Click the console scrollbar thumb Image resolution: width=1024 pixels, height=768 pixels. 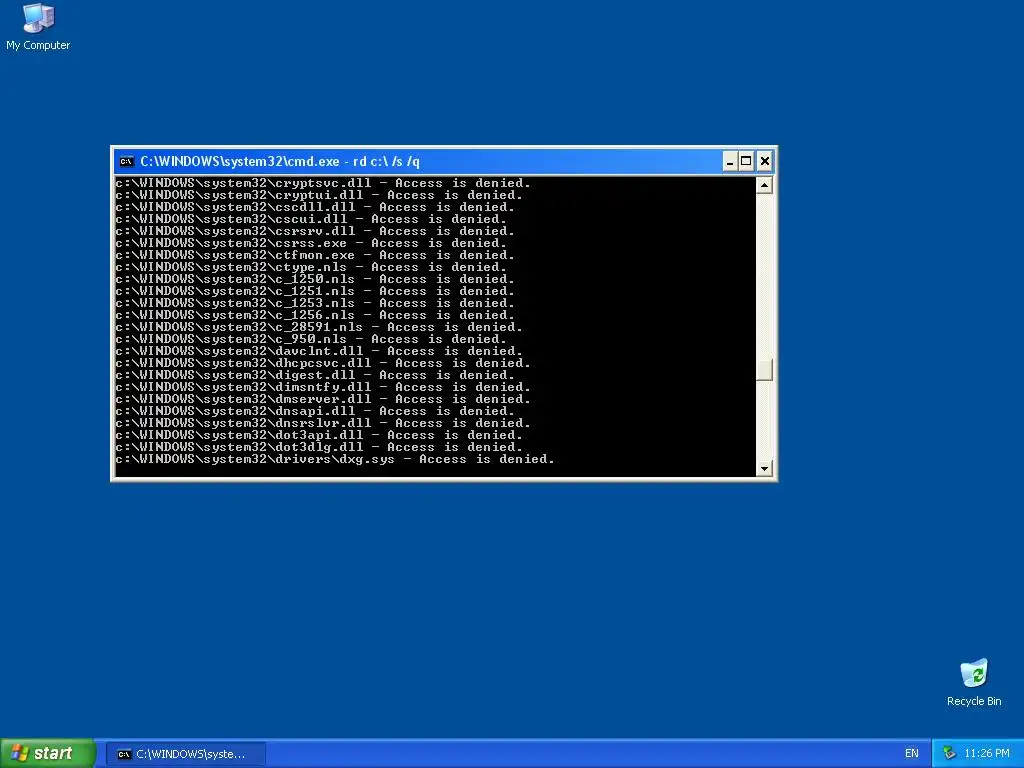[x=764, y=370]
